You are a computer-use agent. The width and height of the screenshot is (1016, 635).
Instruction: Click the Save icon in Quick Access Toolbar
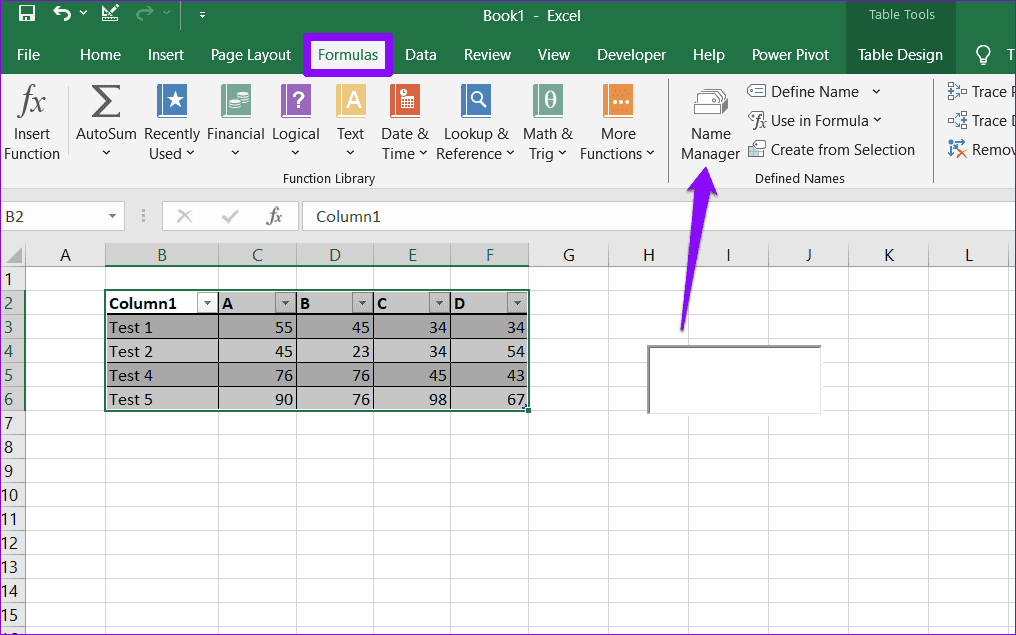tap(25, 14)
